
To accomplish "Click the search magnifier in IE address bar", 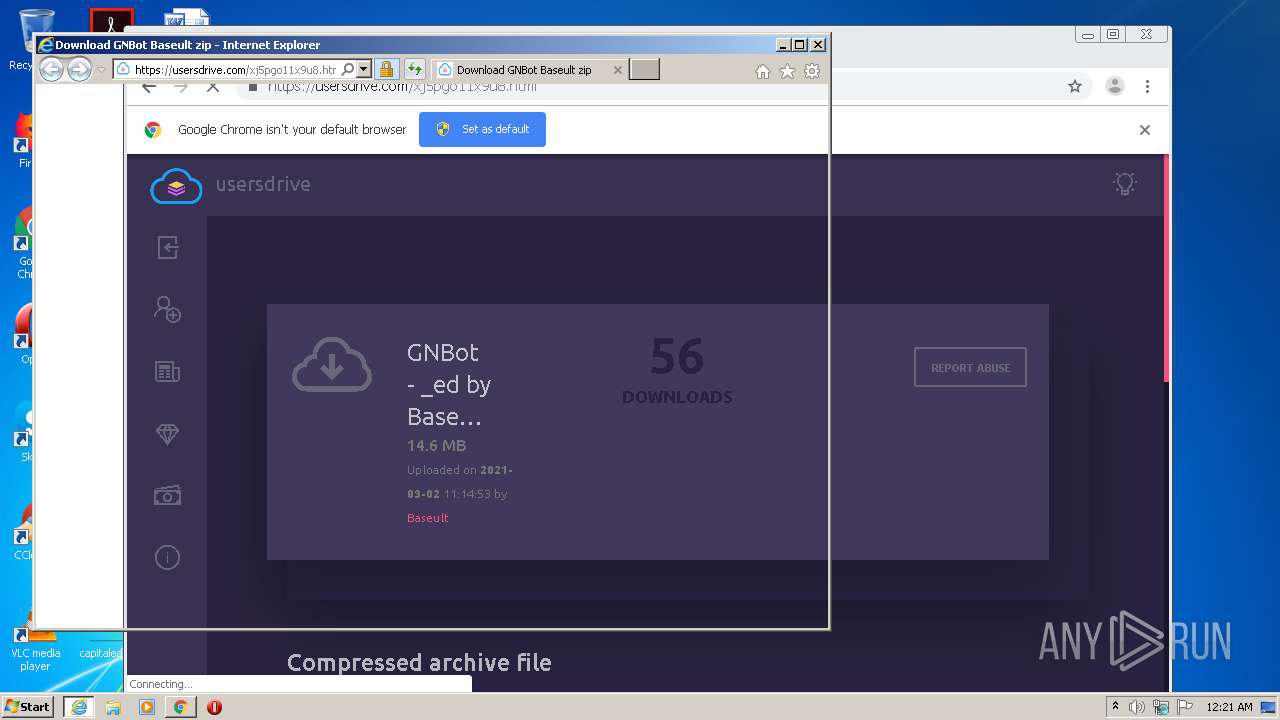I will [x=347, y=70].
